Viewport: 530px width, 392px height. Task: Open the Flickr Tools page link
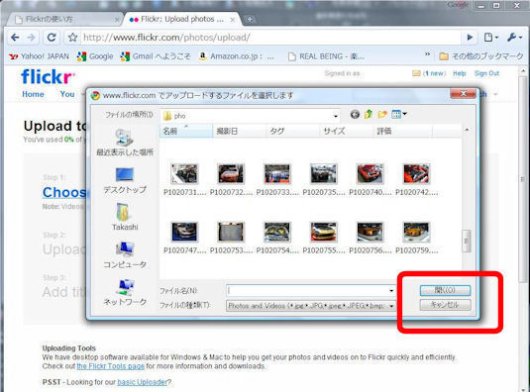(111, 366)
